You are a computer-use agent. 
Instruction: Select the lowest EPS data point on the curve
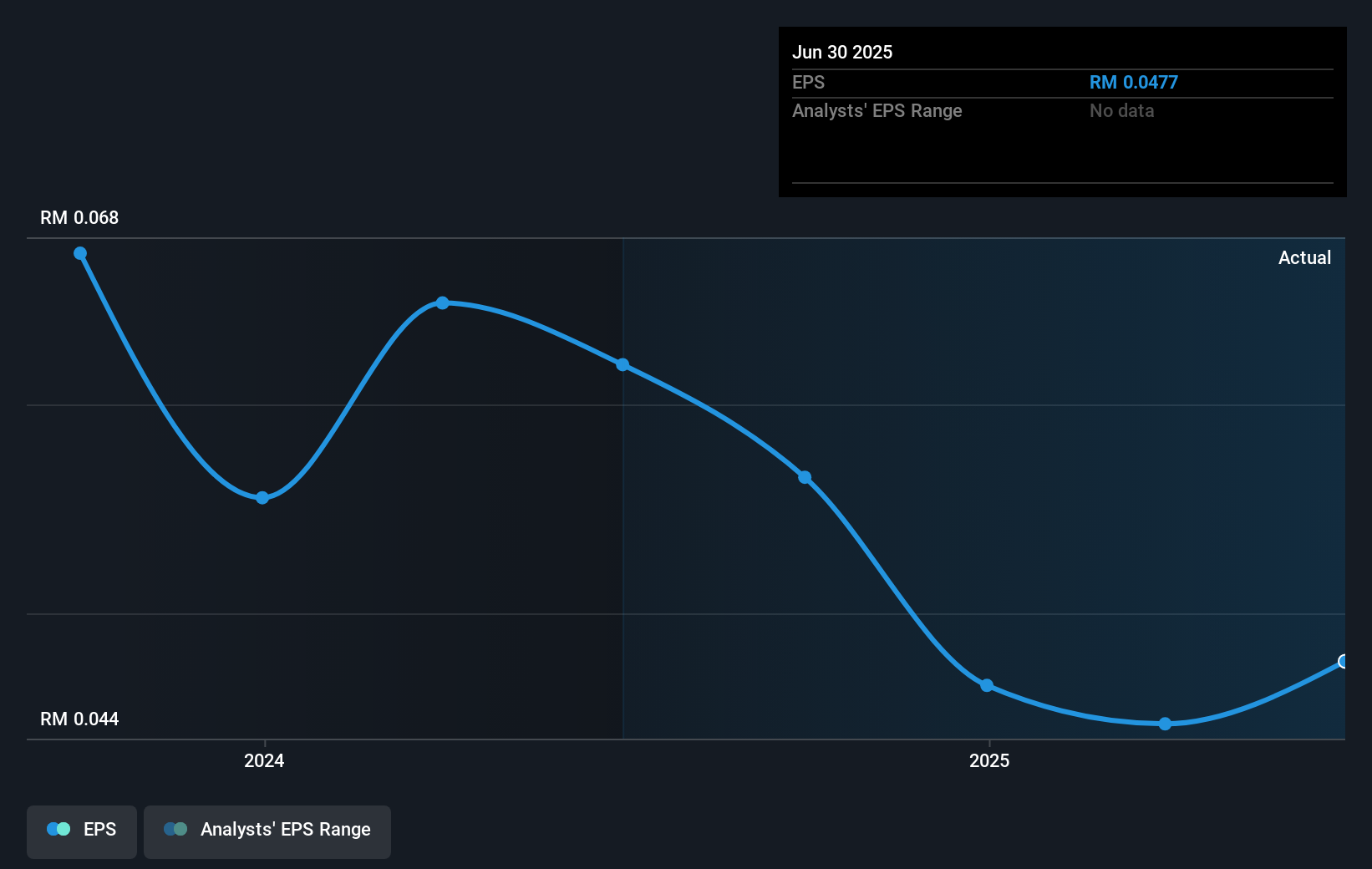click(1166, 724)
